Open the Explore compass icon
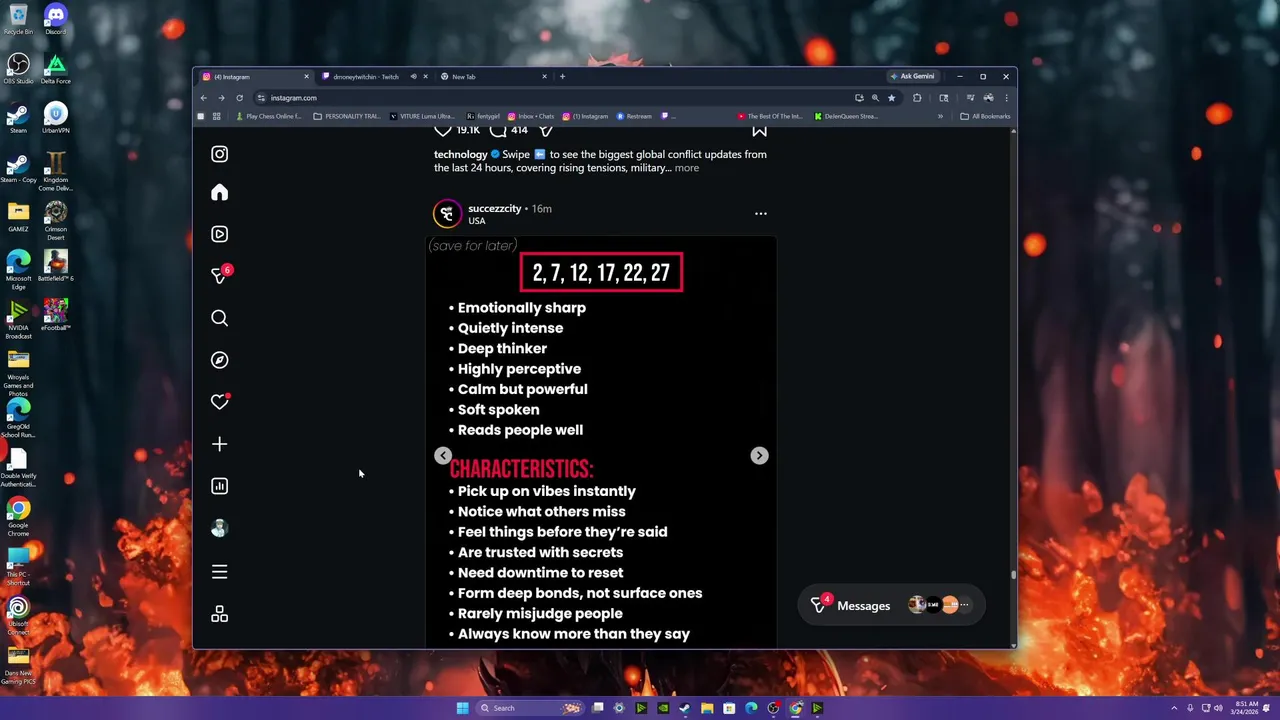The height and width of the screenshot is (720, 1280). pyautogui.click(x=219, y=360)
